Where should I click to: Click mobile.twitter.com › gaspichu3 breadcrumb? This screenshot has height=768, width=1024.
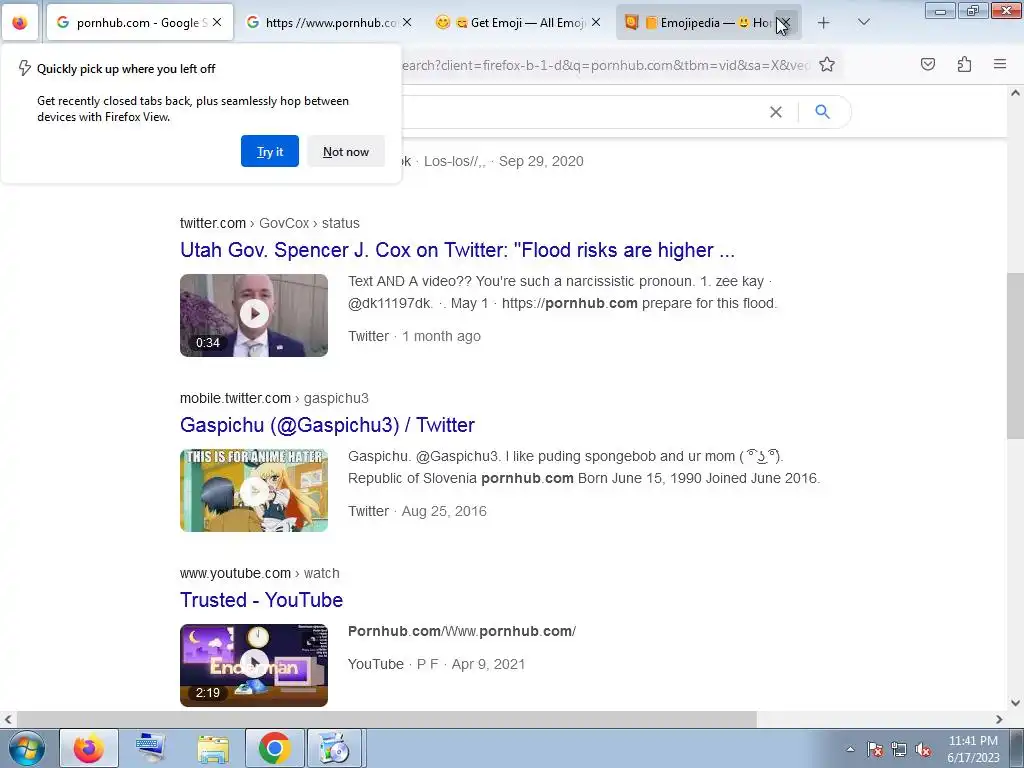coord(274,398)
